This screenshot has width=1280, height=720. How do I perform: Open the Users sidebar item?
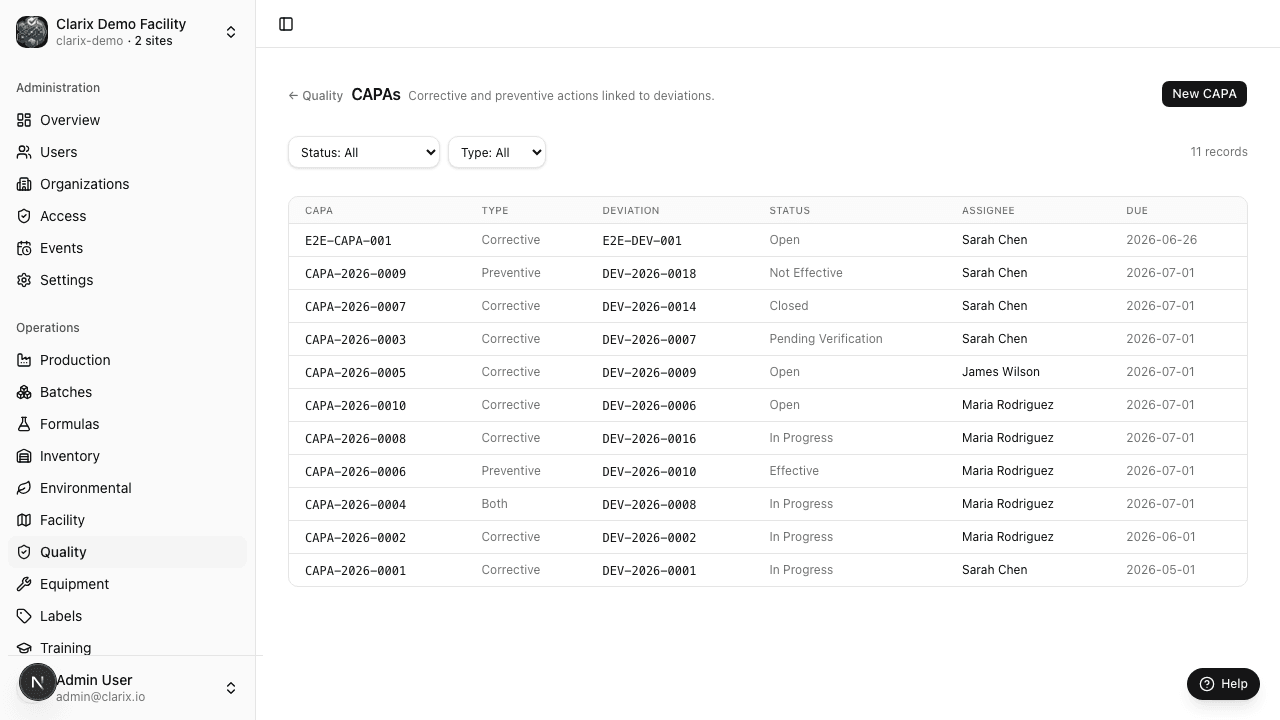point(128,152)
